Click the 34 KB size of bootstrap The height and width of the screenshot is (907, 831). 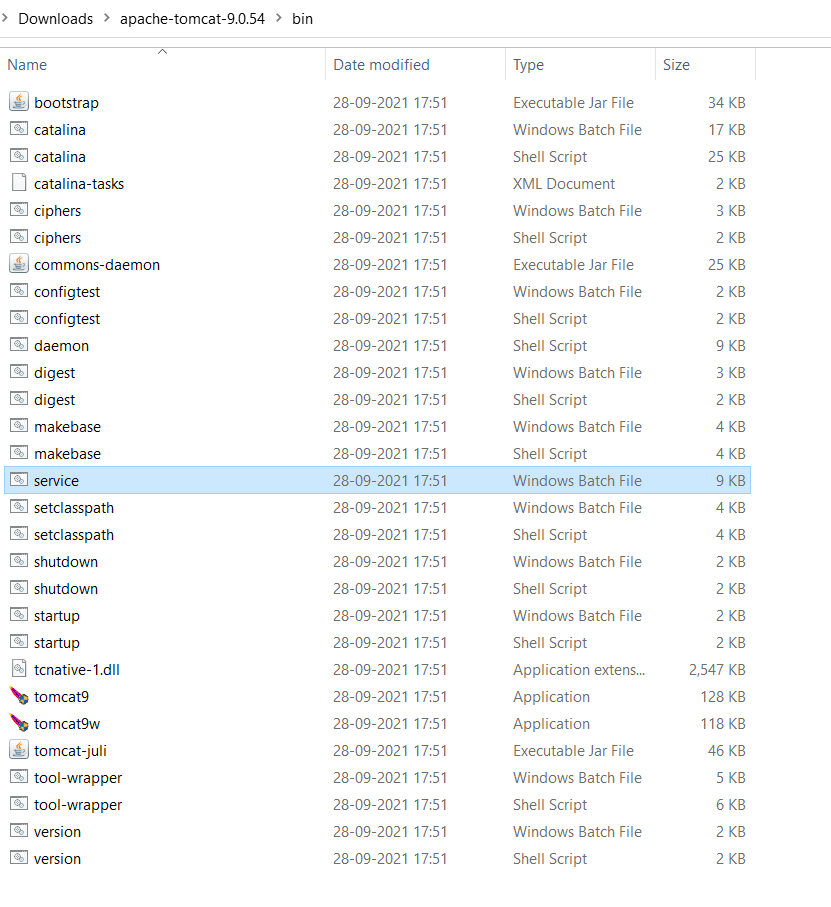click(727, 102)
